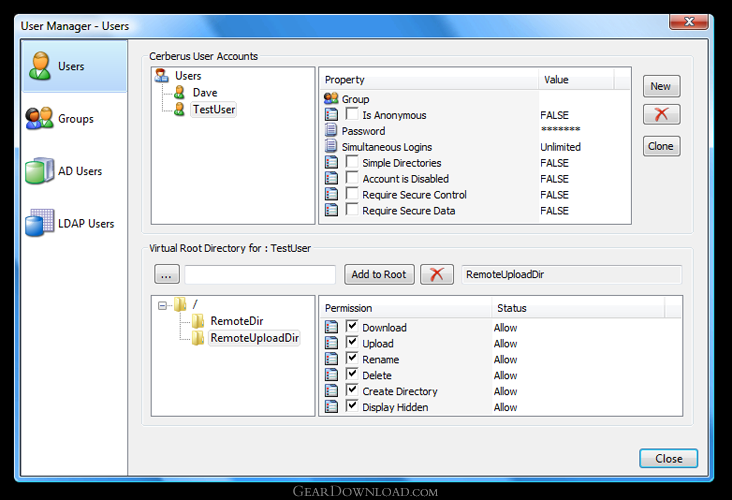732x500 pixels.
Task: Click the icon beside Is Anonymous row
Action: 331,114
